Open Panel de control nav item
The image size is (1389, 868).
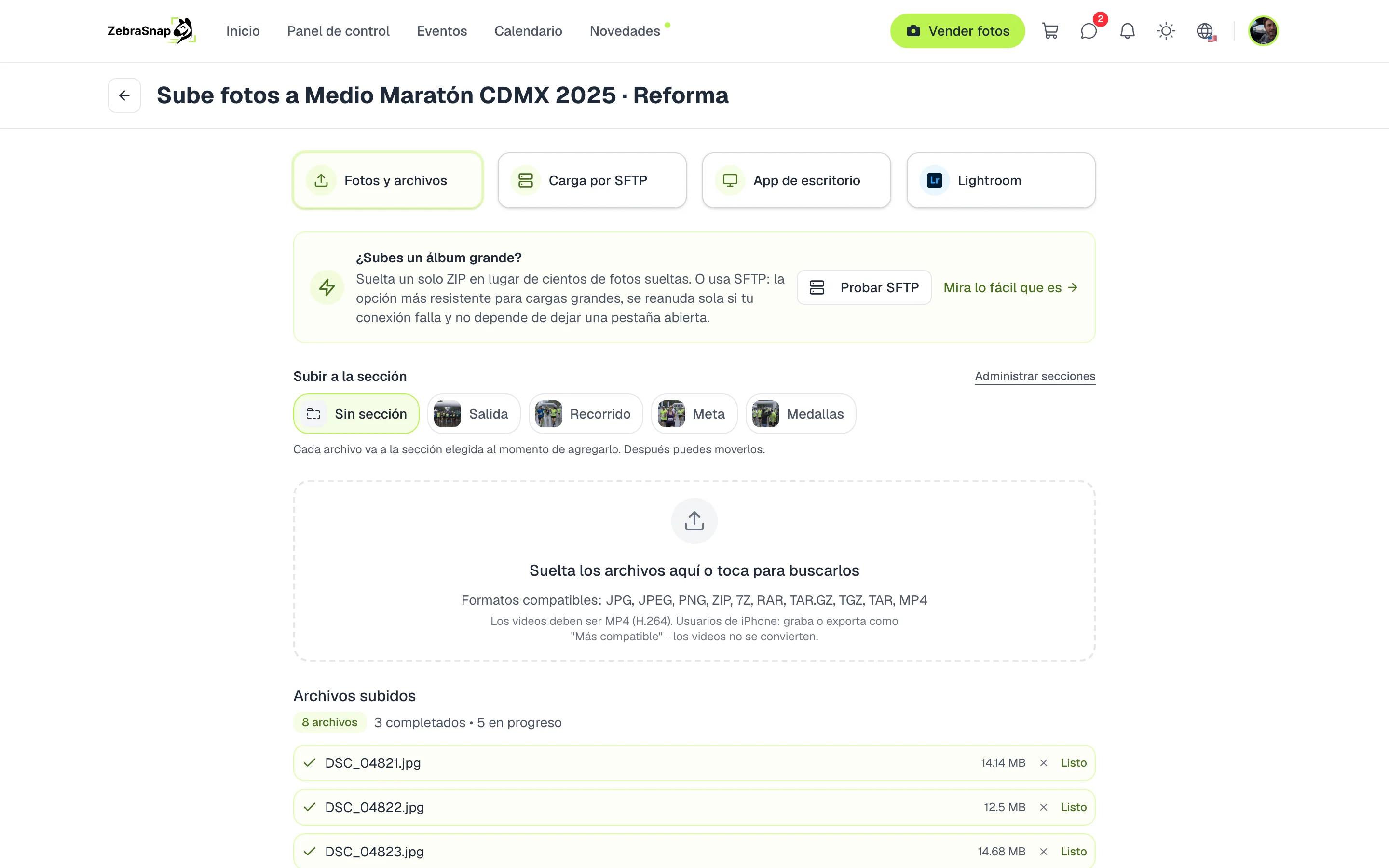click(x=338, y=31)
